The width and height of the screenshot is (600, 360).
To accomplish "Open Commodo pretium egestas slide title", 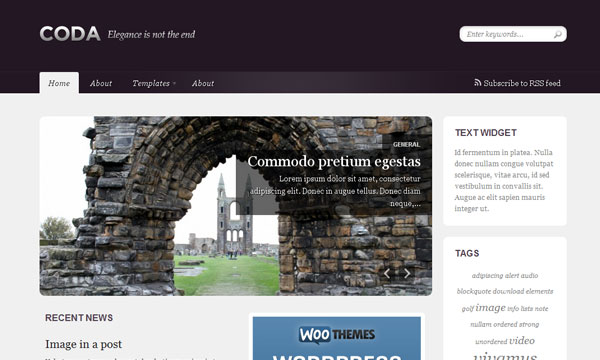I will point(334,161).
